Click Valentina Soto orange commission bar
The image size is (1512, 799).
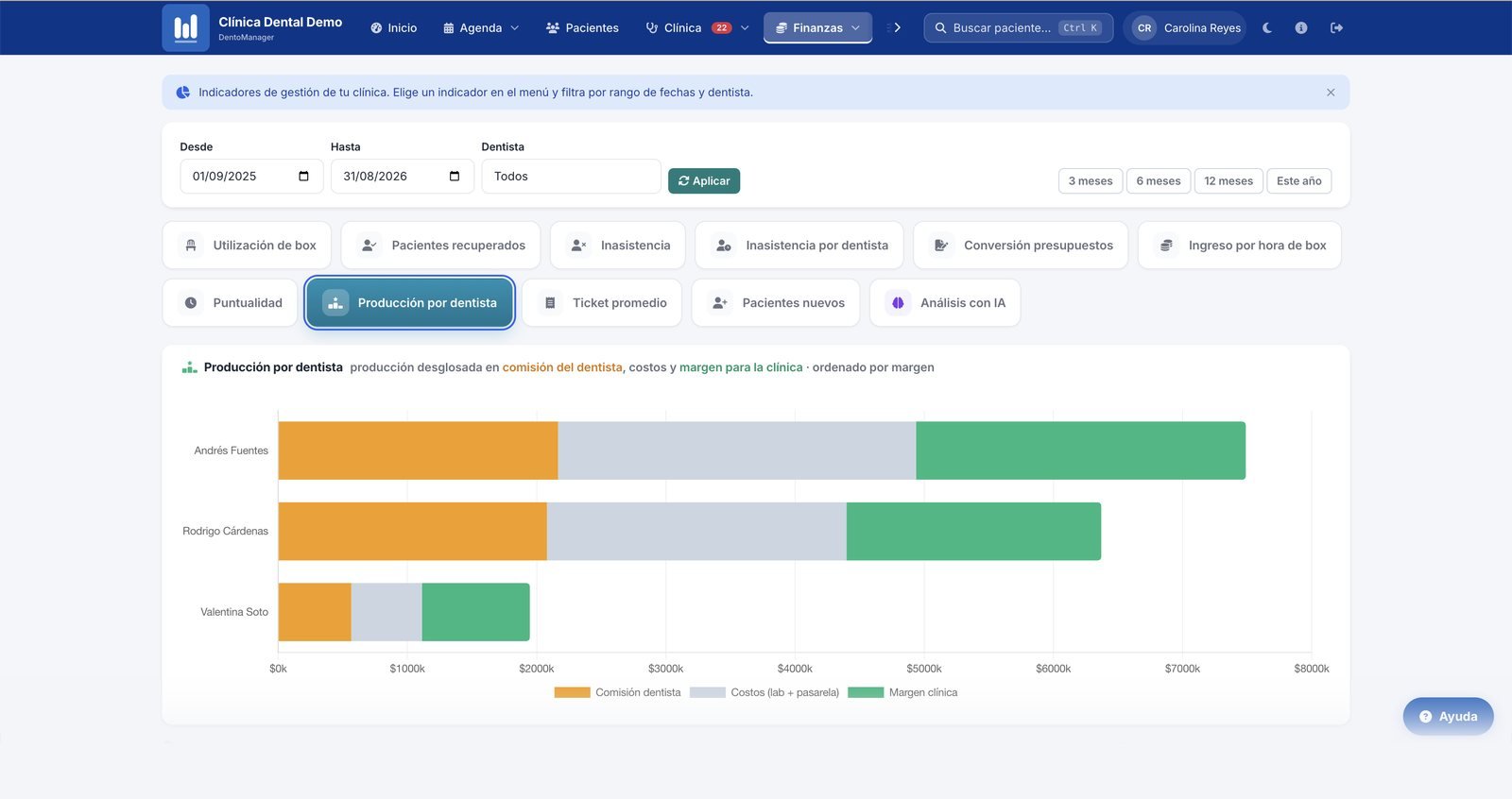tap(315, 612)
